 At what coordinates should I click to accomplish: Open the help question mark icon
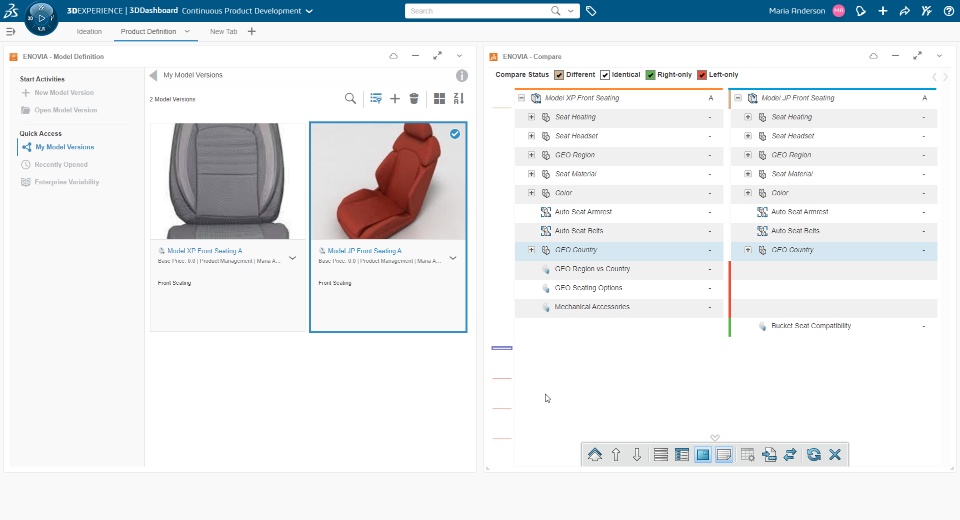948,11
